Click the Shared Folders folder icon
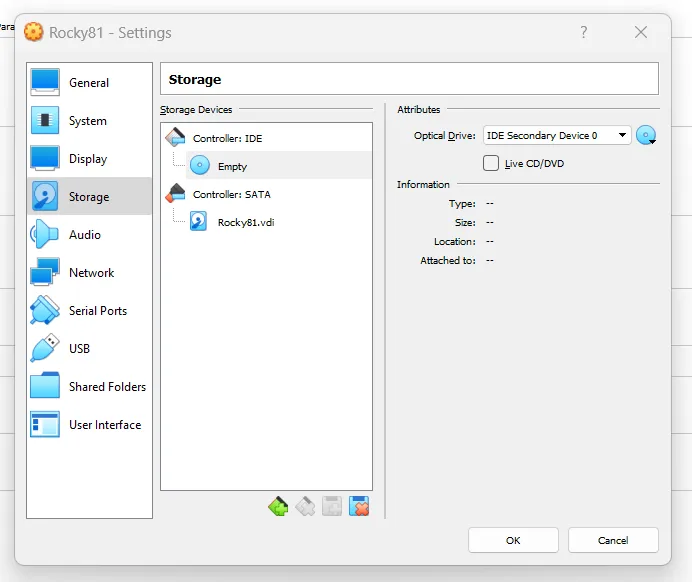692x582 pixels. [x=45, y=386]
